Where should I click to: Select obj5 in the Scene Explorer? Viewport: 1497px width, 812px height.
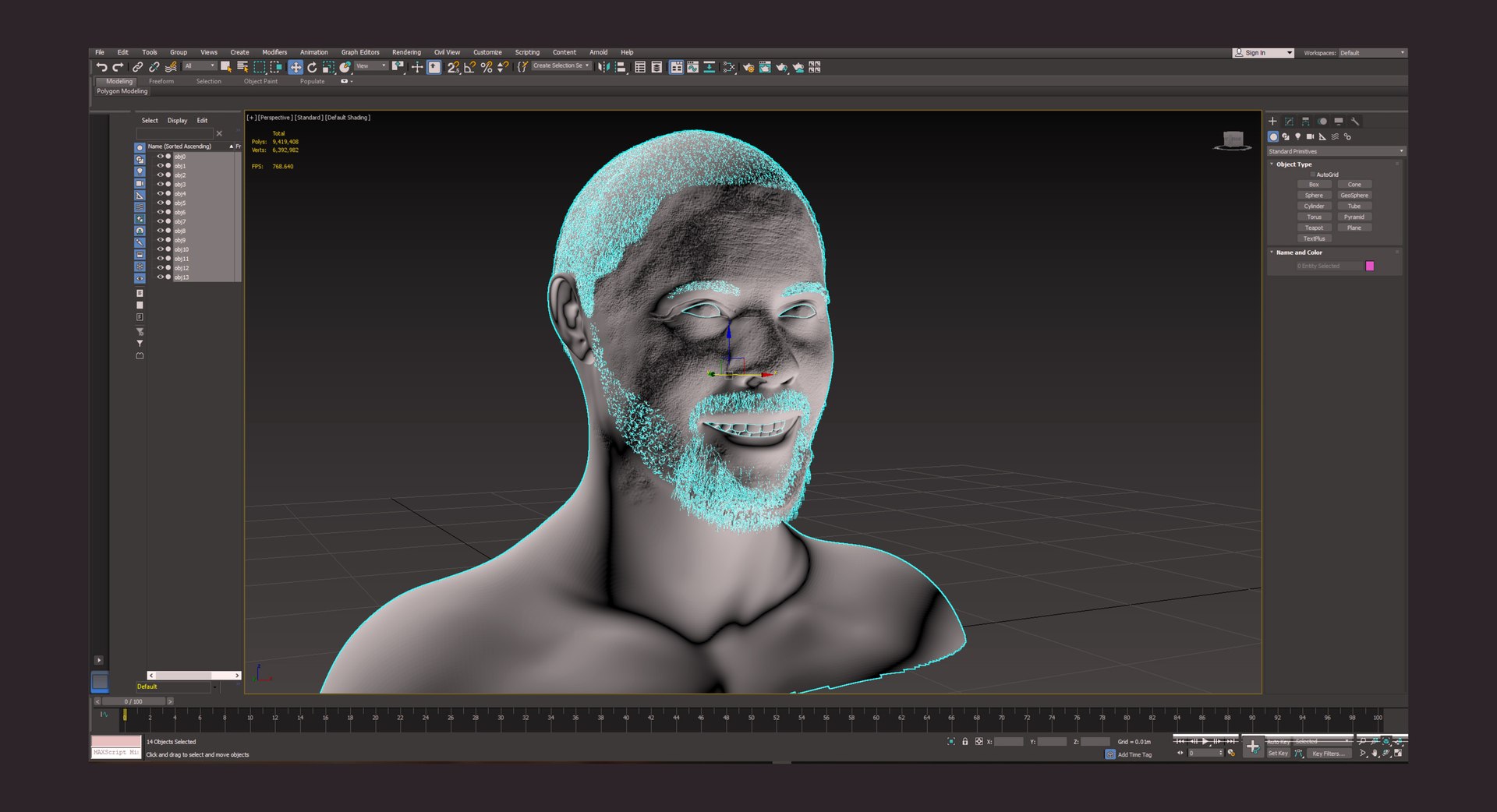(180, 203)
